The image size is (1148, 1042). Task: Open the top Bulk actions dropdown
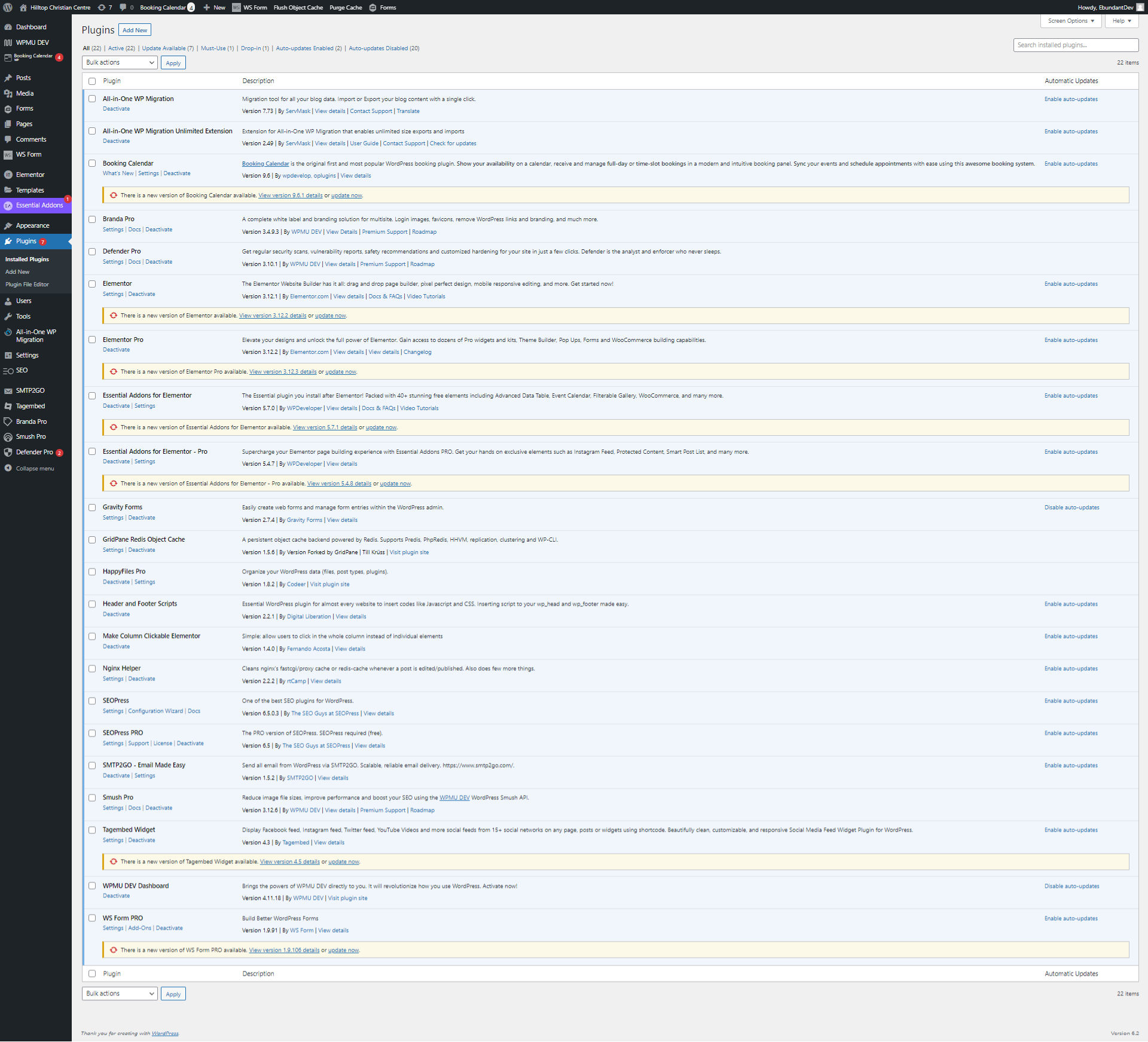120,62
